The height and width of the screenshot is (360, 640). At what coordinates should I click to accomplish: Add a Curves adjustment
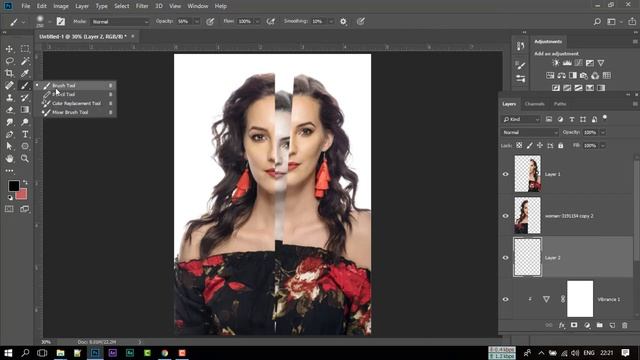tap(578, 63)
